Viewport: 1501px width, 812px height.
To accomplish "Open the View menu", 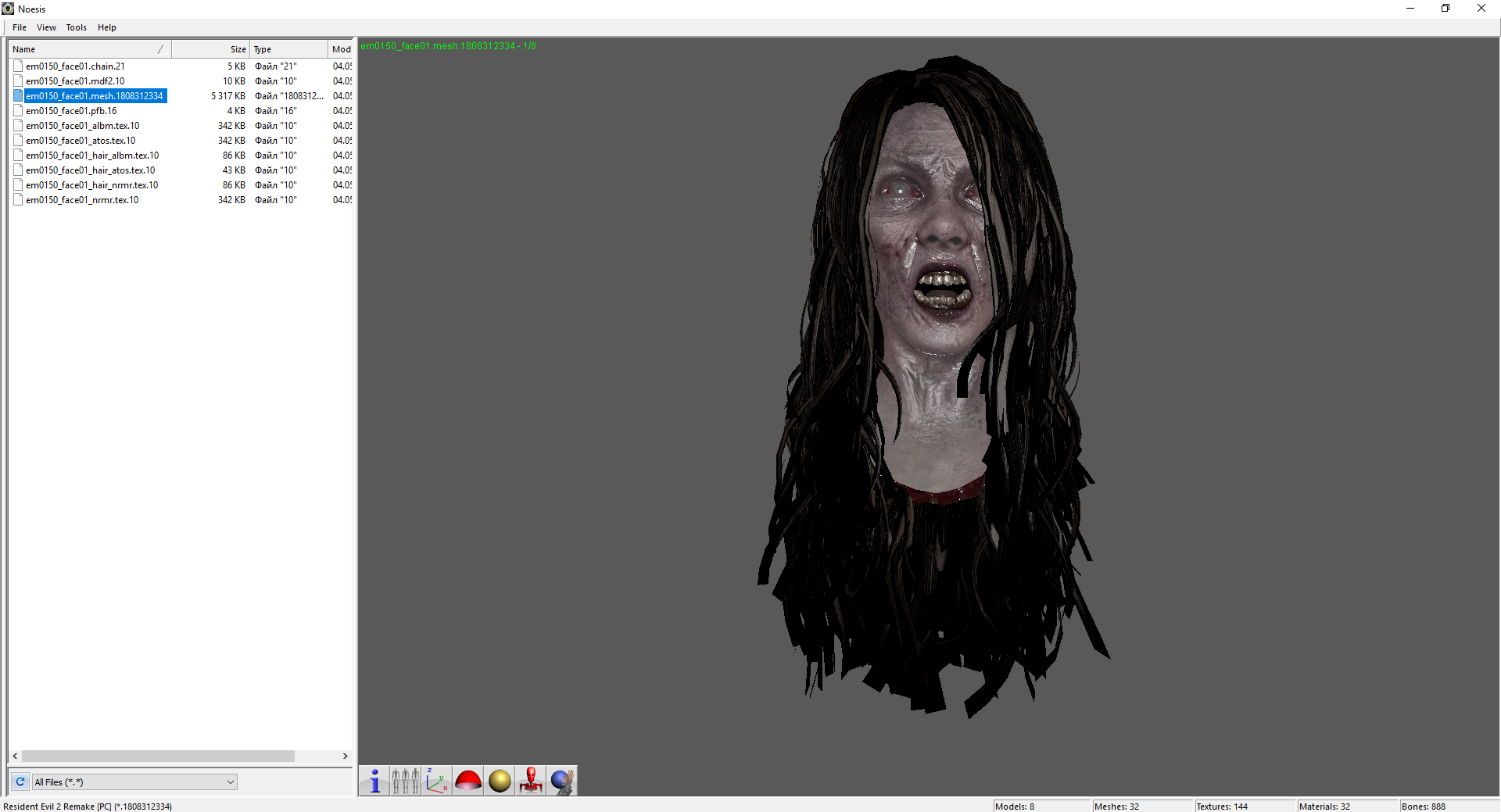I will click(46, 27).
